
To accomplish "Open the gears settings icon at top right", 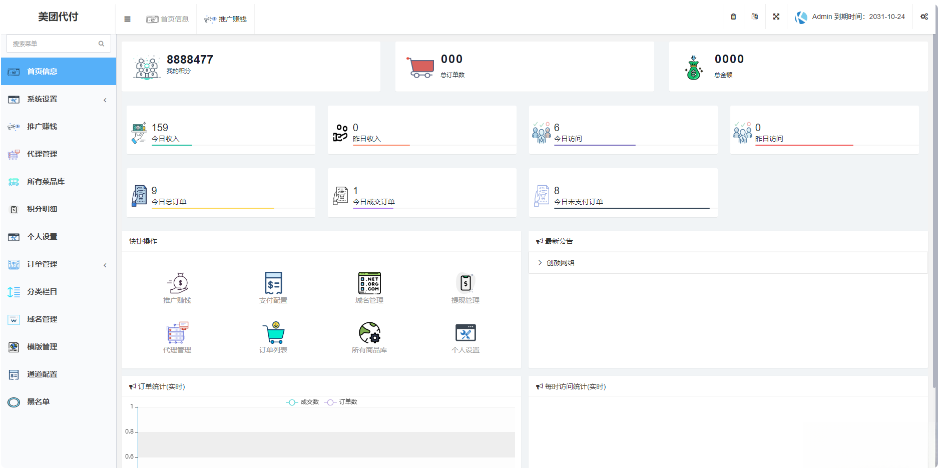I will click(924, 17).
